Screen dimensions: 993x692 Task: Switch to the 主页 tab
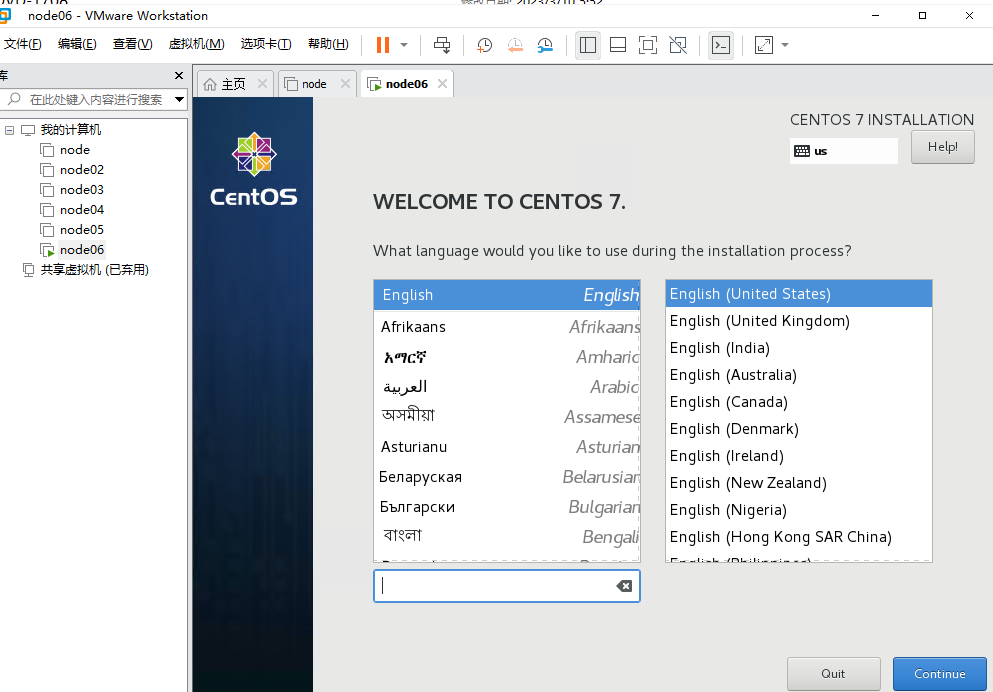[232, 83]
